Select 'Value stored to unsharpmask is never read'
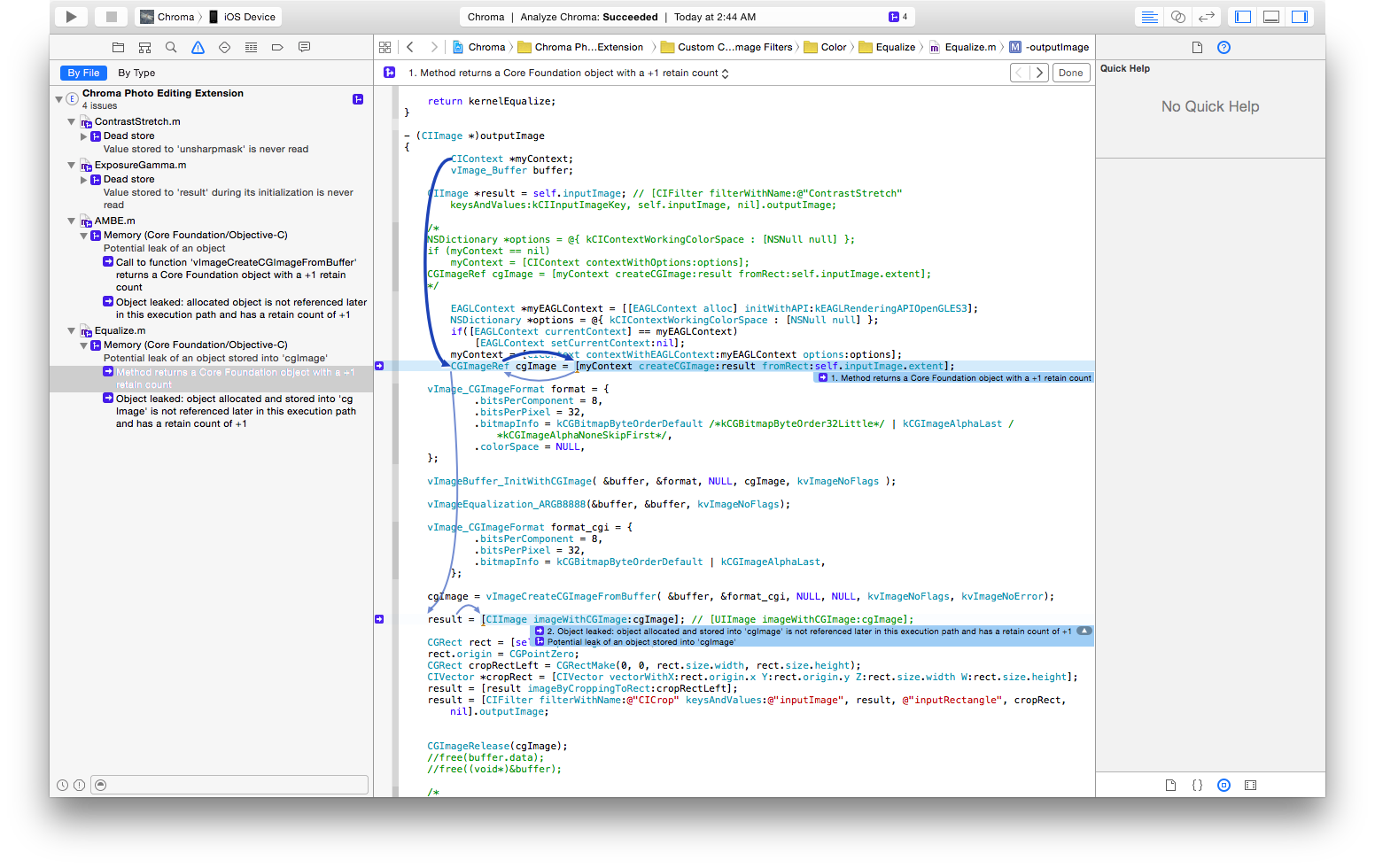The height and width of the screenshot is (868, 1375). coord(206,149)
